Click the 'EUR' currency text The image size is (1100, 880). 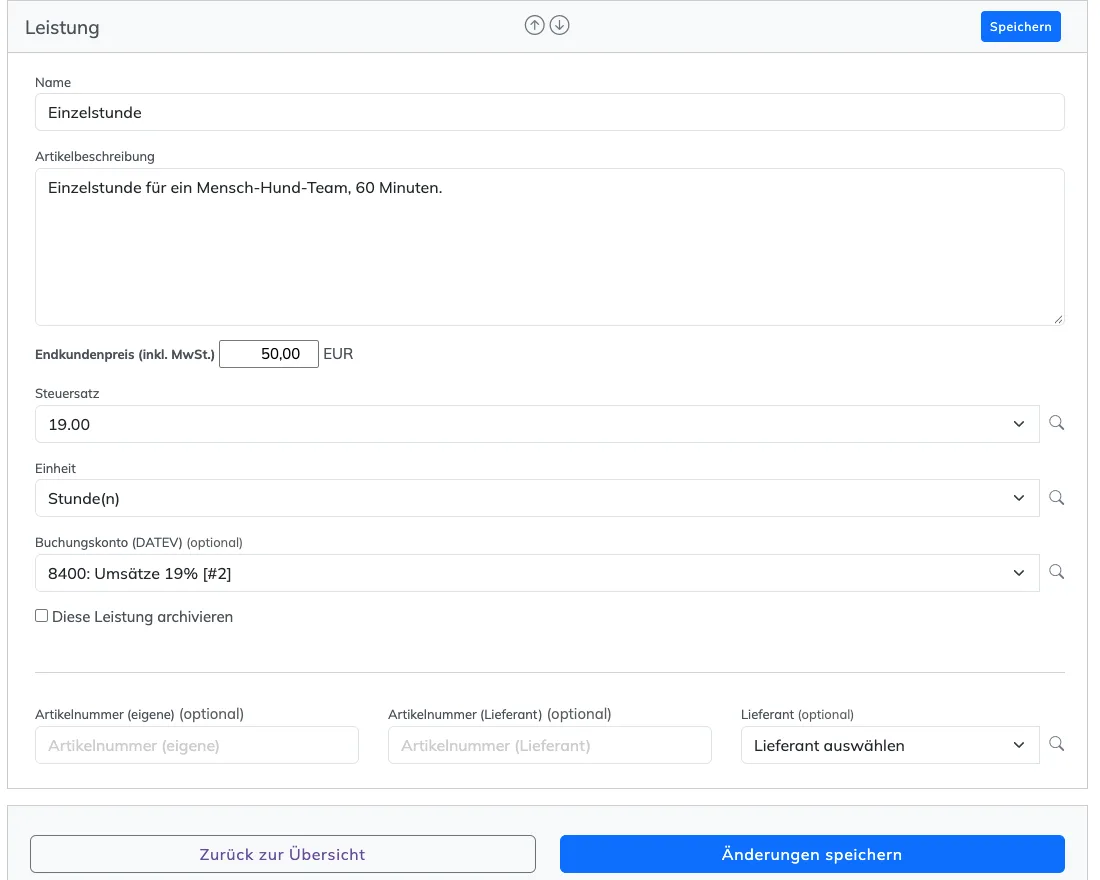tap(338, 354)
